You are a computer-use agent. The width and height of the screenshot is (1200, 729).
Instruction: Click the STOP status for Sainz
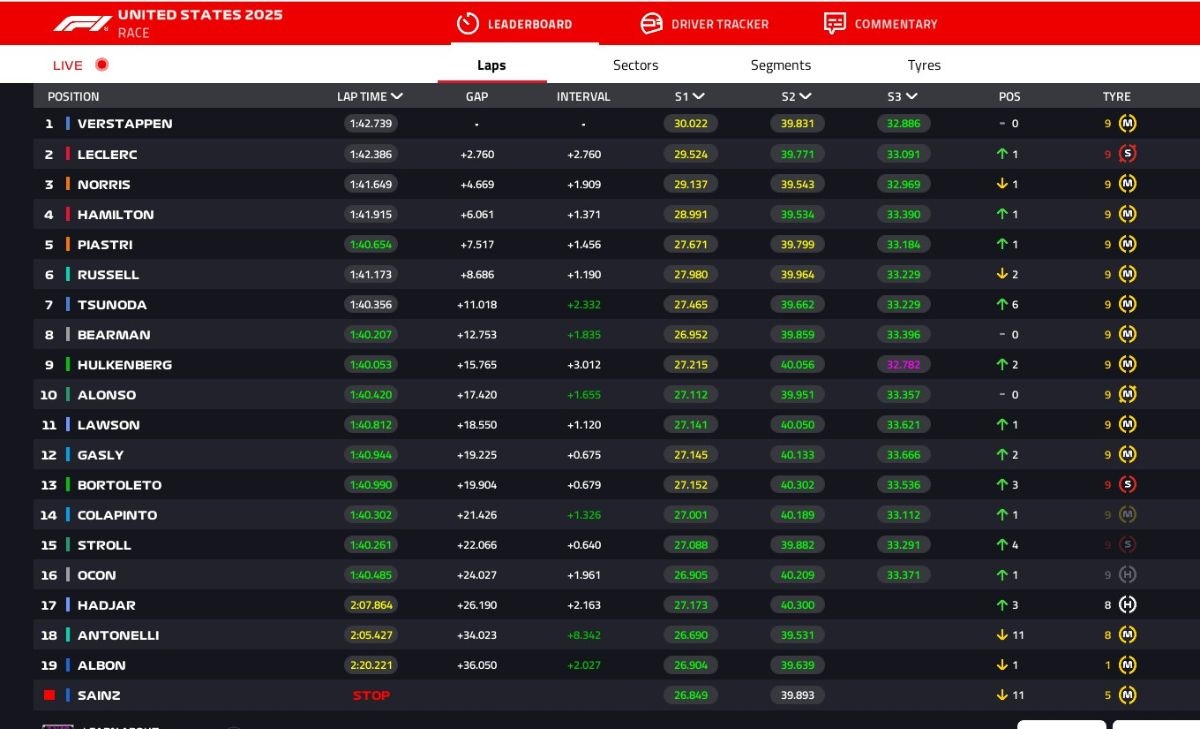(371, 695)
